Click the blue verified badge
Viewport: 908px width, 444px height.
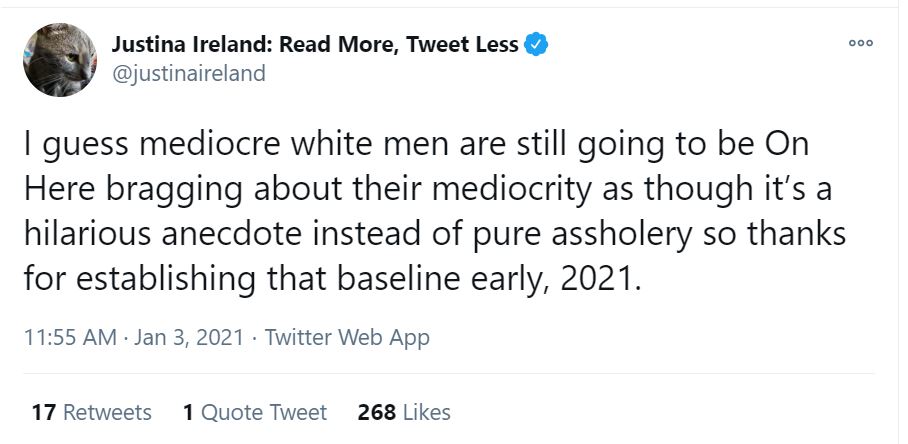tap(536, 44)
